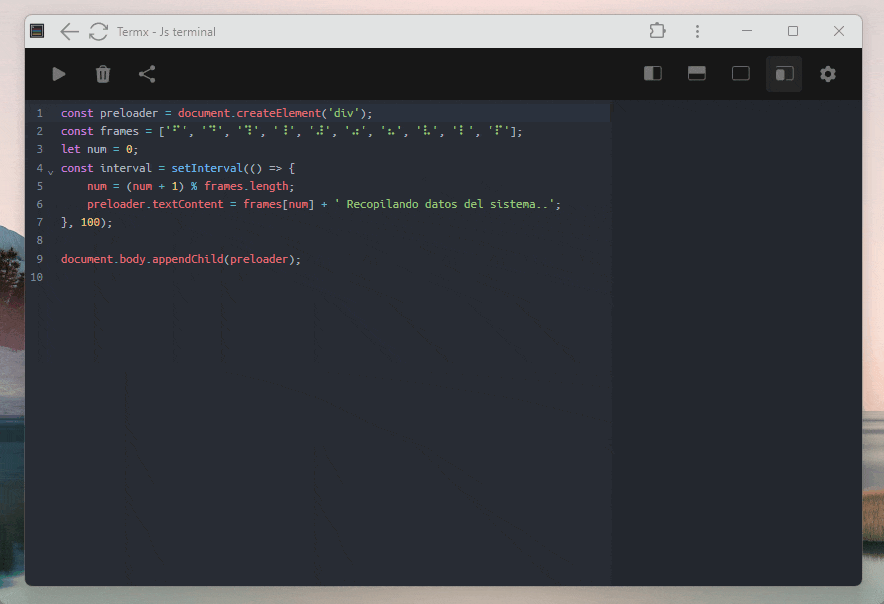Click the Termx app icon in title bar
The image size is (884, 604).
tap(37, 31)
